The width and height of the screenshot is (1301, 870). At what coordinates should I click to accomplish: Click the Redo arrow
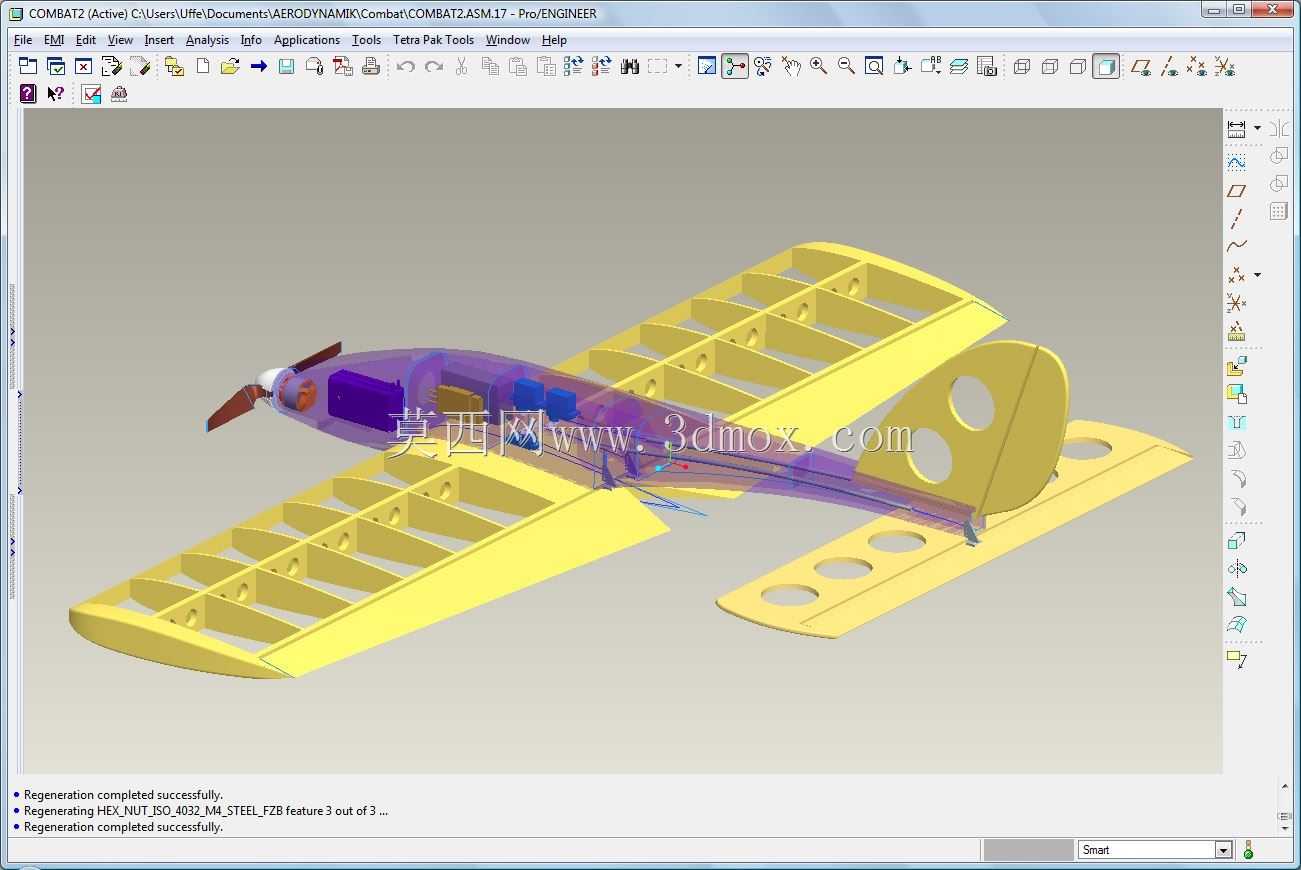coord(434,66)
